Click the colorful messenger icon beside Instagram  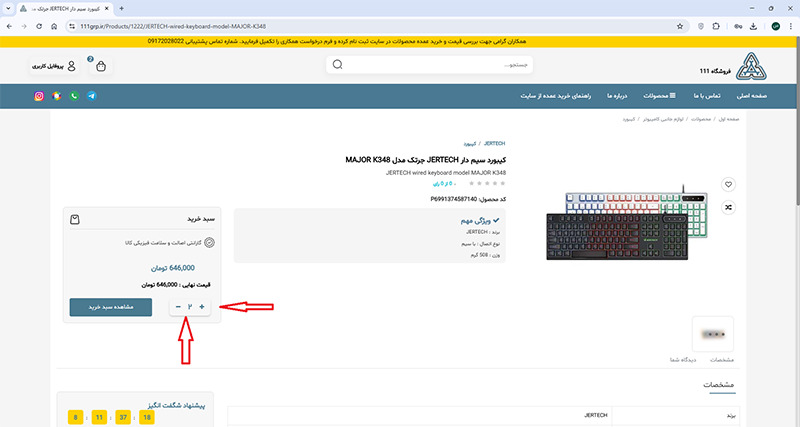coord(57,96)
